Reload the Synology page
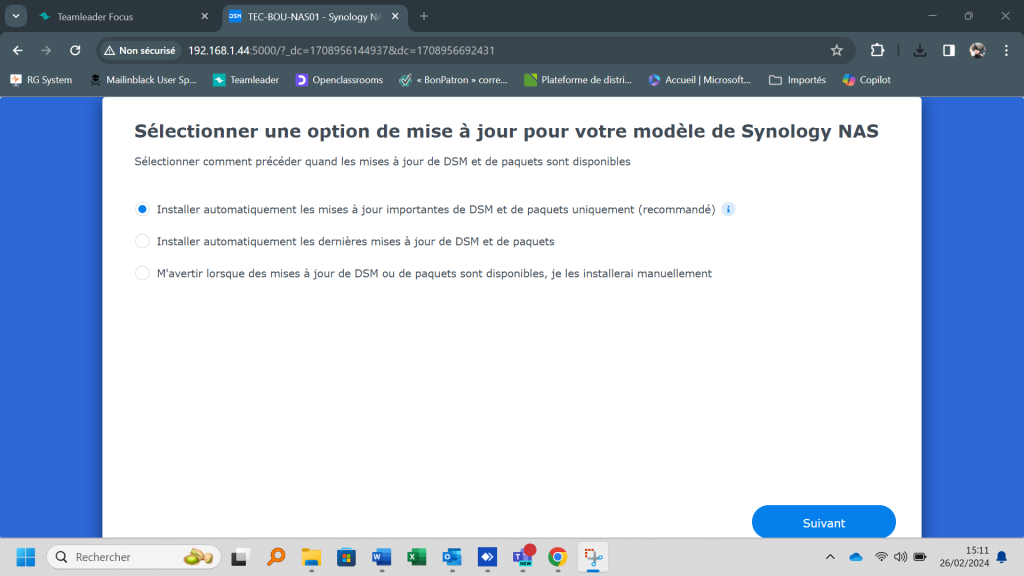 click(x=75, y=50)
